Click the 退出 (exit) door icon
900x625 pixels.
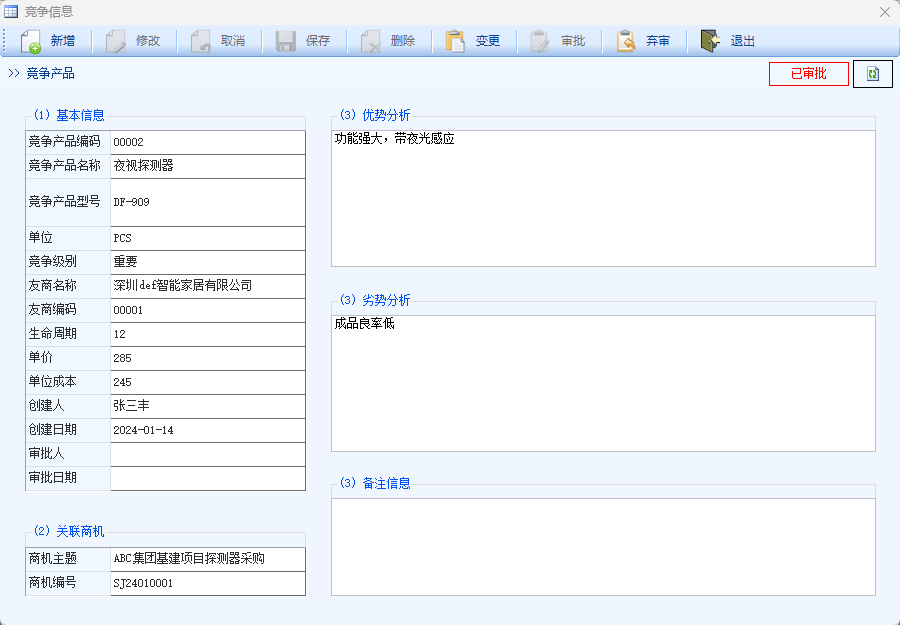[710, 41]
